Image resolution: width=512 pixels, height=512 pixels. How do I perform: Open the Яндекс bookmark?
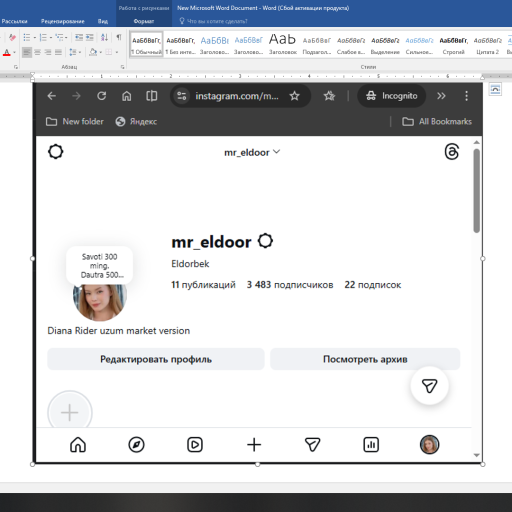point(136,122)
